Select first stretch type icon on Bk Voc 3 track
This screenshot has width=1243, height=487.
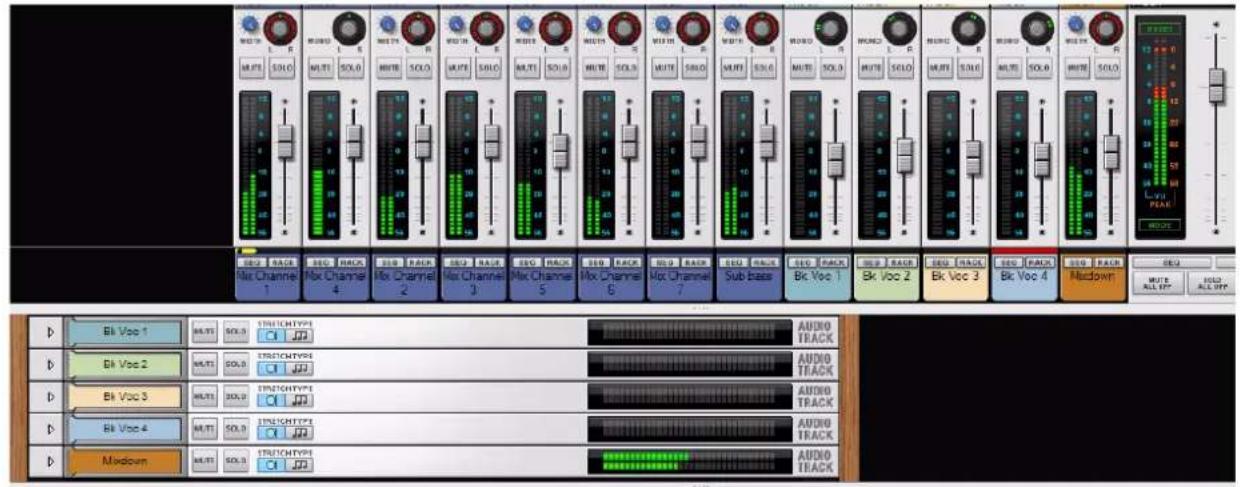point(271,401)
